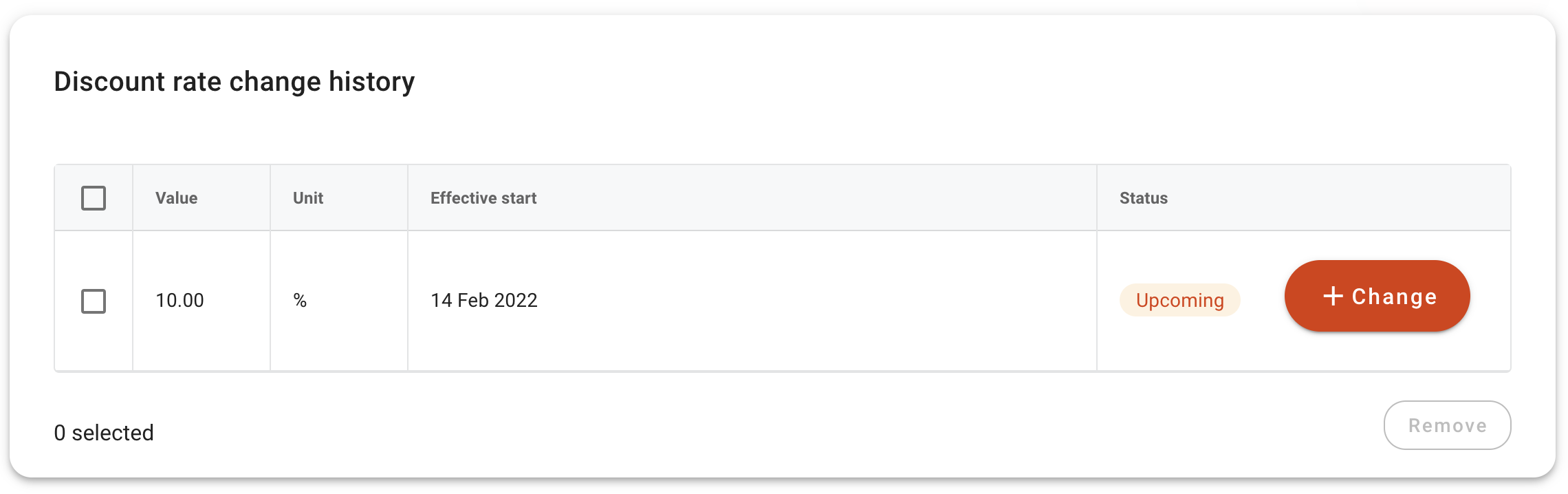Click the Discount rate change history heading
The image size is (1568, 494).
(235, 82)
